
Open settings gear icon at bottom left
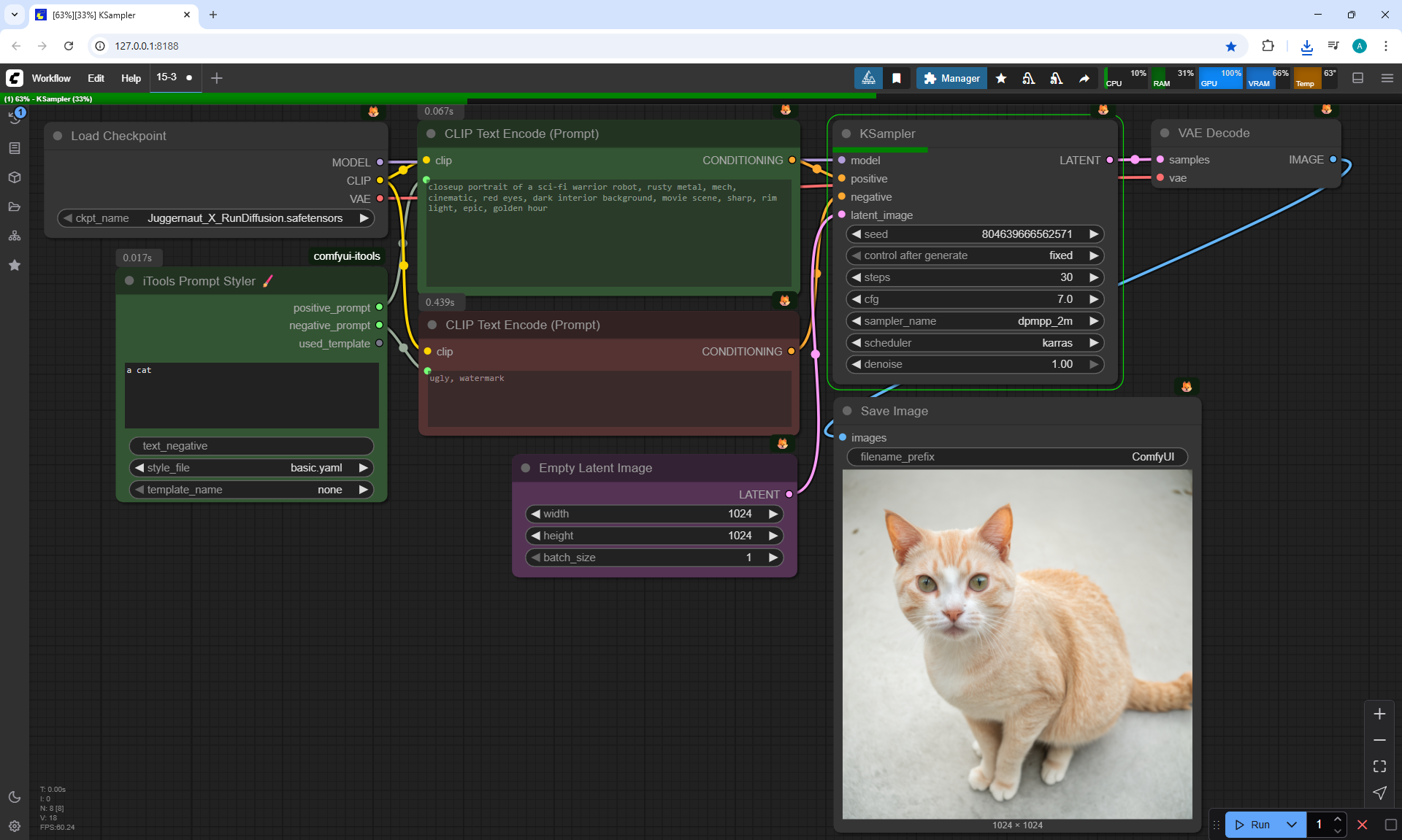[15, 826]
